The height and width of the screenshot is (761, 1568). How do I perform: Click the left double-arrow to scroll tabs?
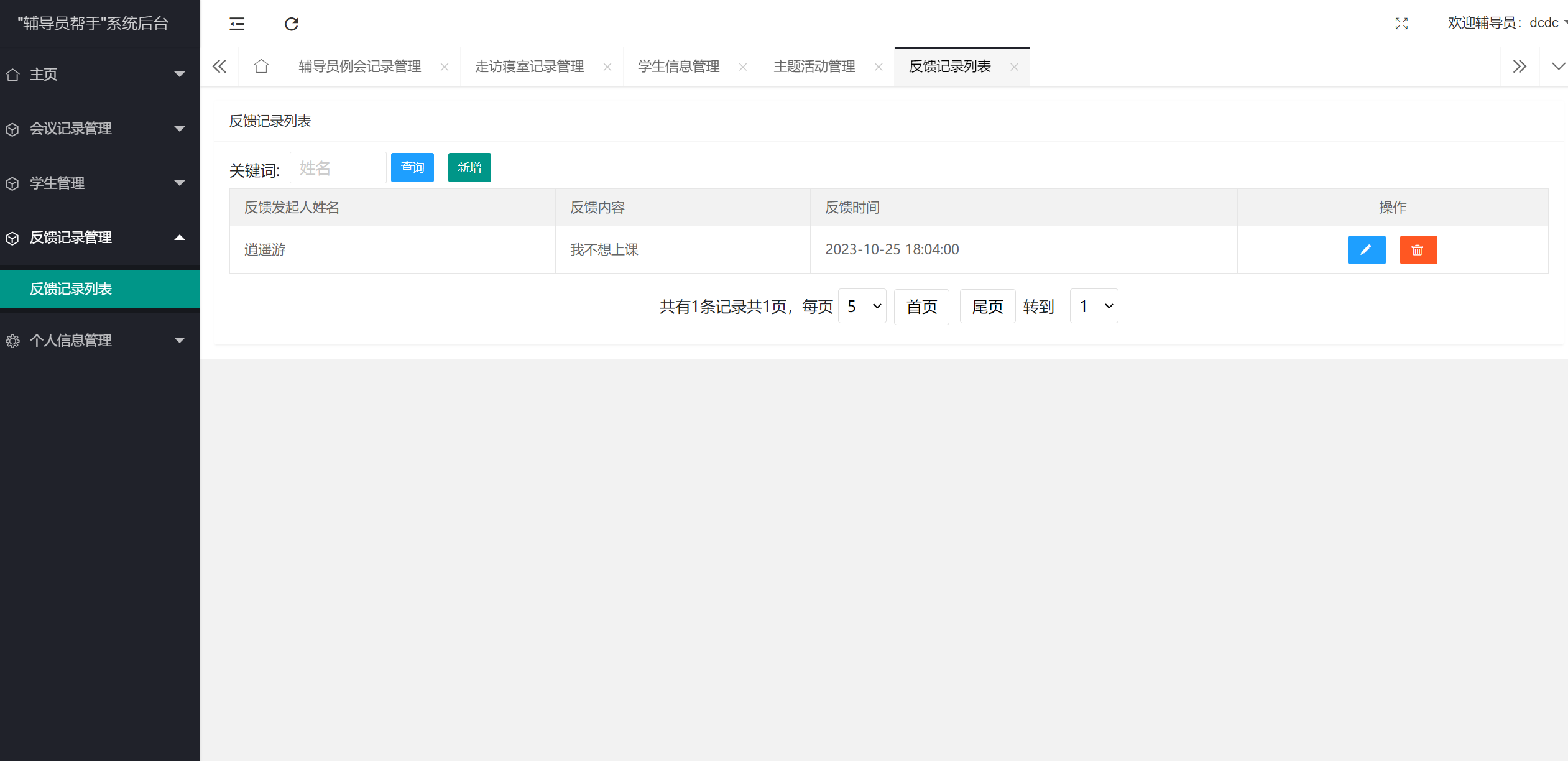click(219, 66)
